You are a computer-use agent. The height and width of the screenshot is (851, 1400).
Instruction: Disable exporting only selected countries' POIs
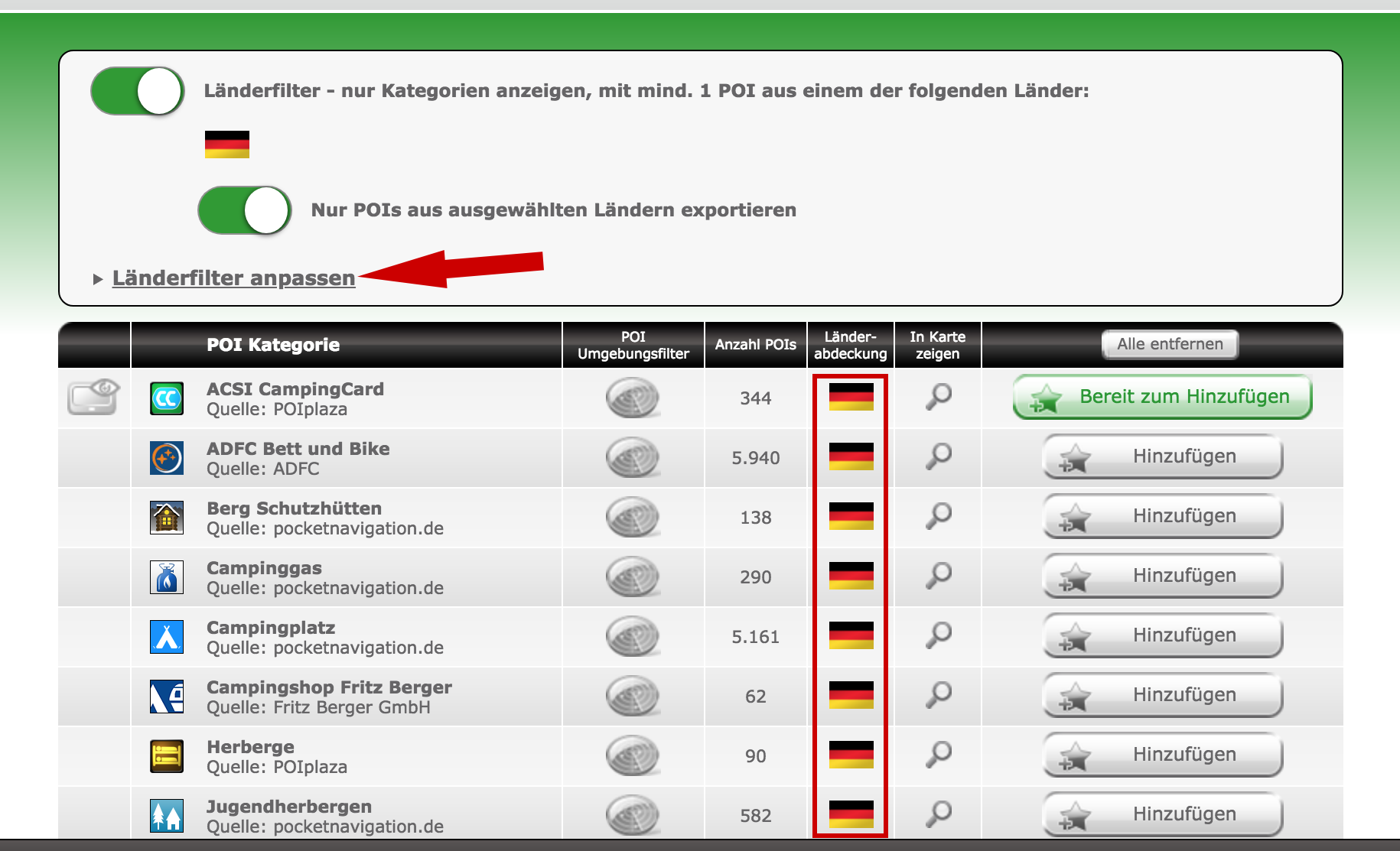pos(245,210)
